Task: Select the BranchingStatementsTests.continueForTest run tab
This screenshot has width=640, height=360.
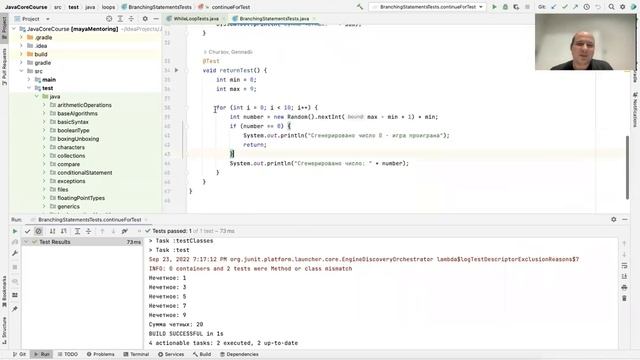Action: (90, 220)
